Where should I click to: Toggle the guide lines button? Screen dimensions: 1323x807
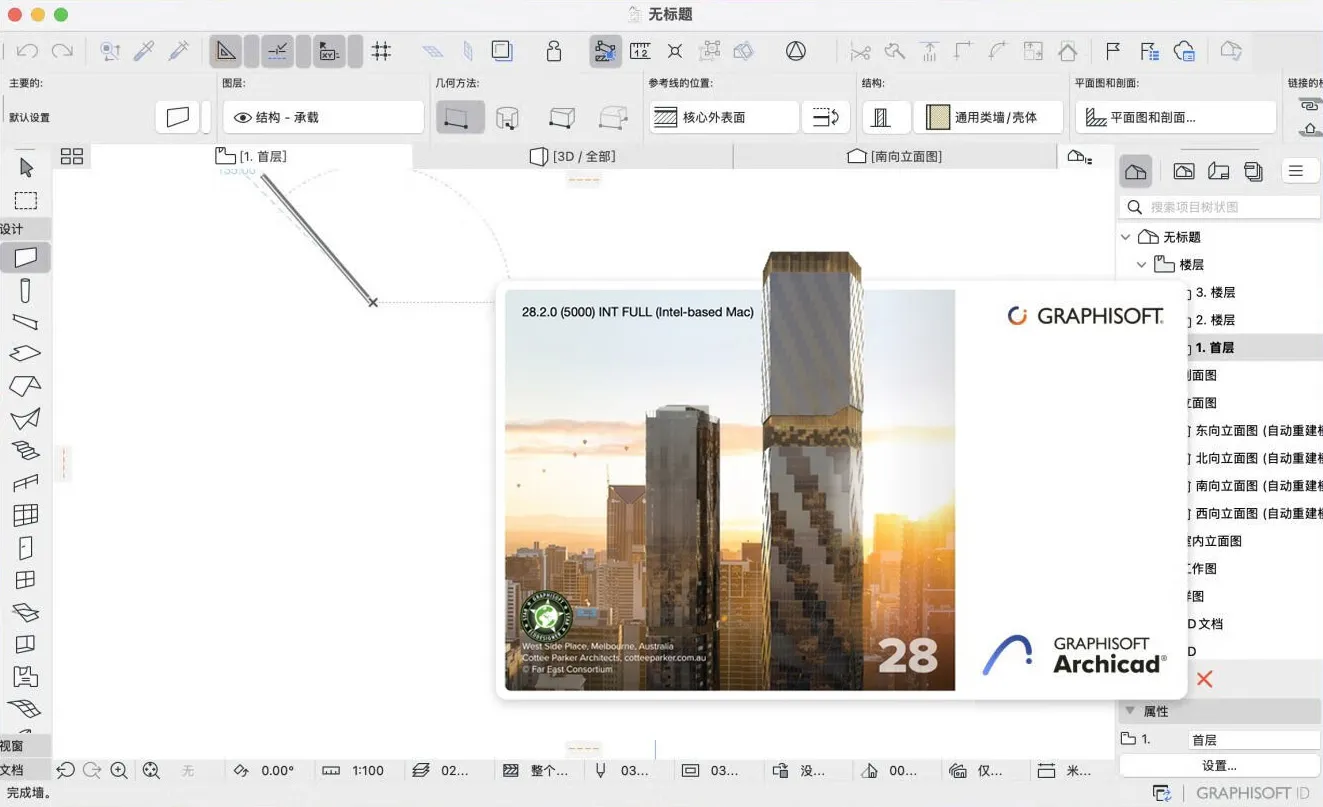[278, 51]
